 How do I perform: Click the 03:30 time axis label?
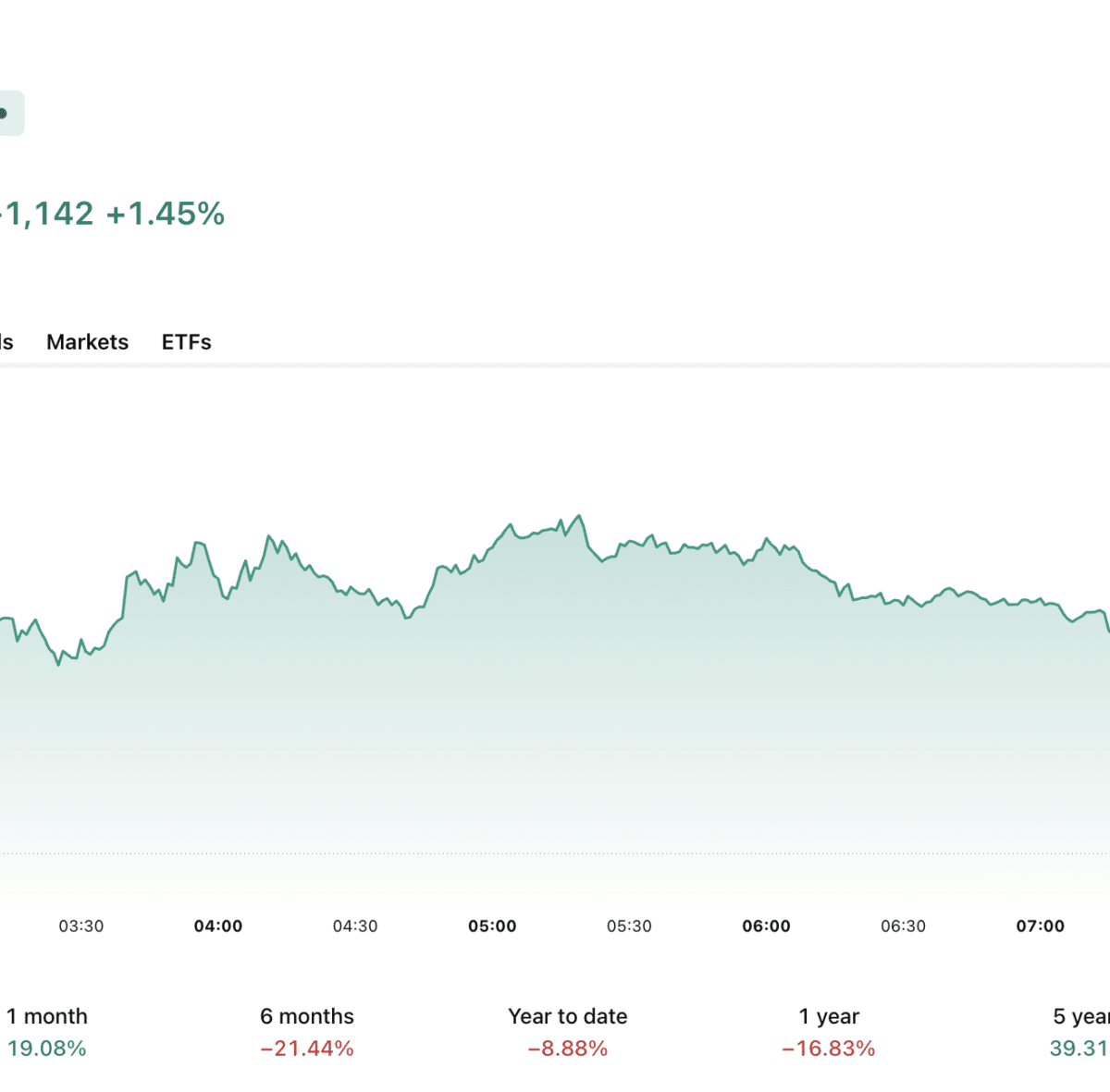point(81,926)
